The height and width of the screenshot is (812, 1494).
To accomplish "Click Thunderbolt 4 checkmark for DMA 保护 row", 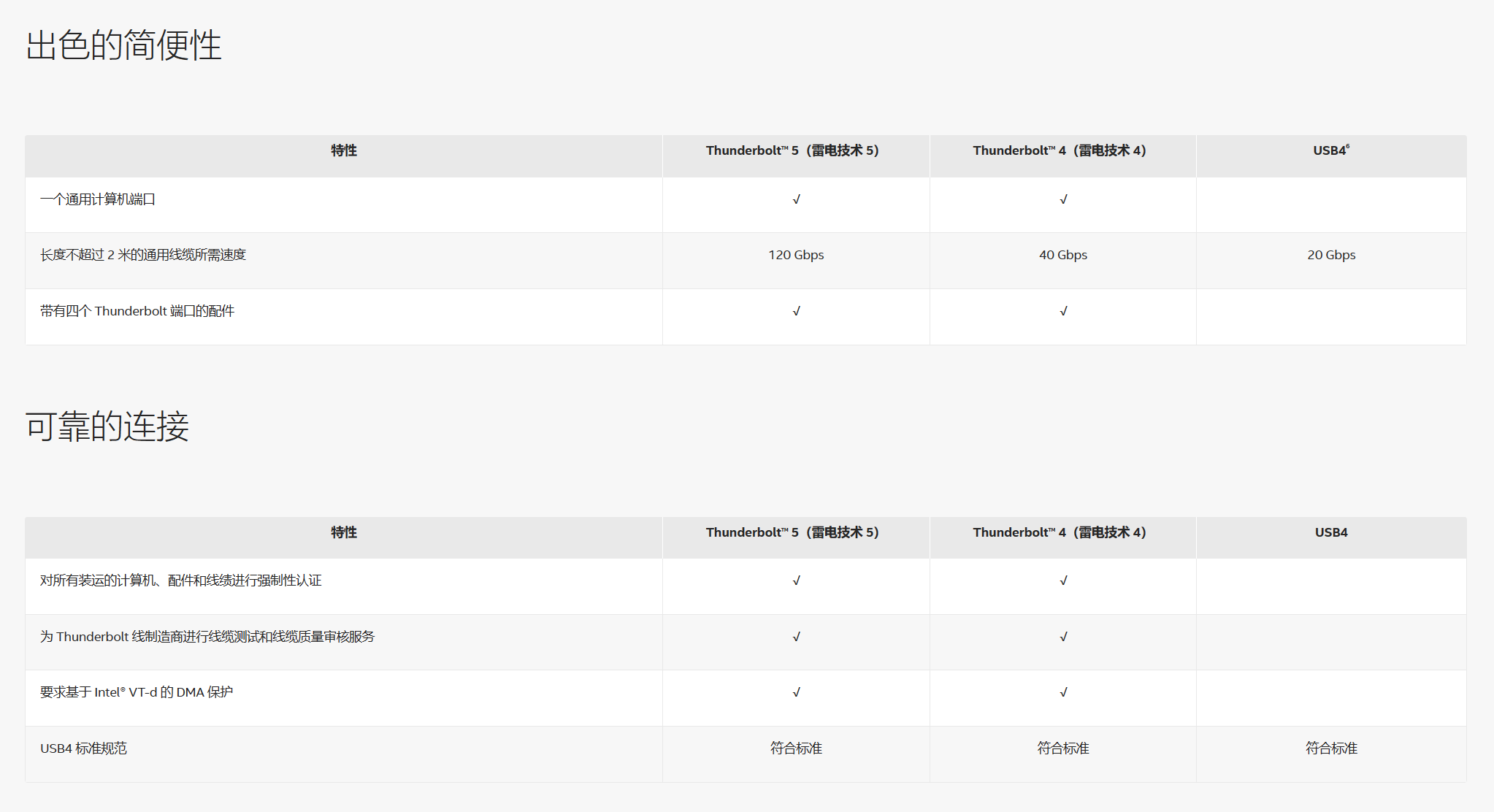I will click(1063, 692).
